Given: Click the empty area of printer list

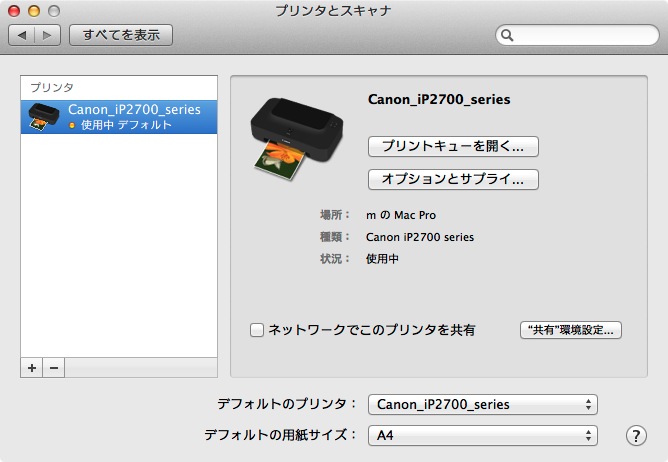Looking at the screenshot, I should [x=118, y=250].
